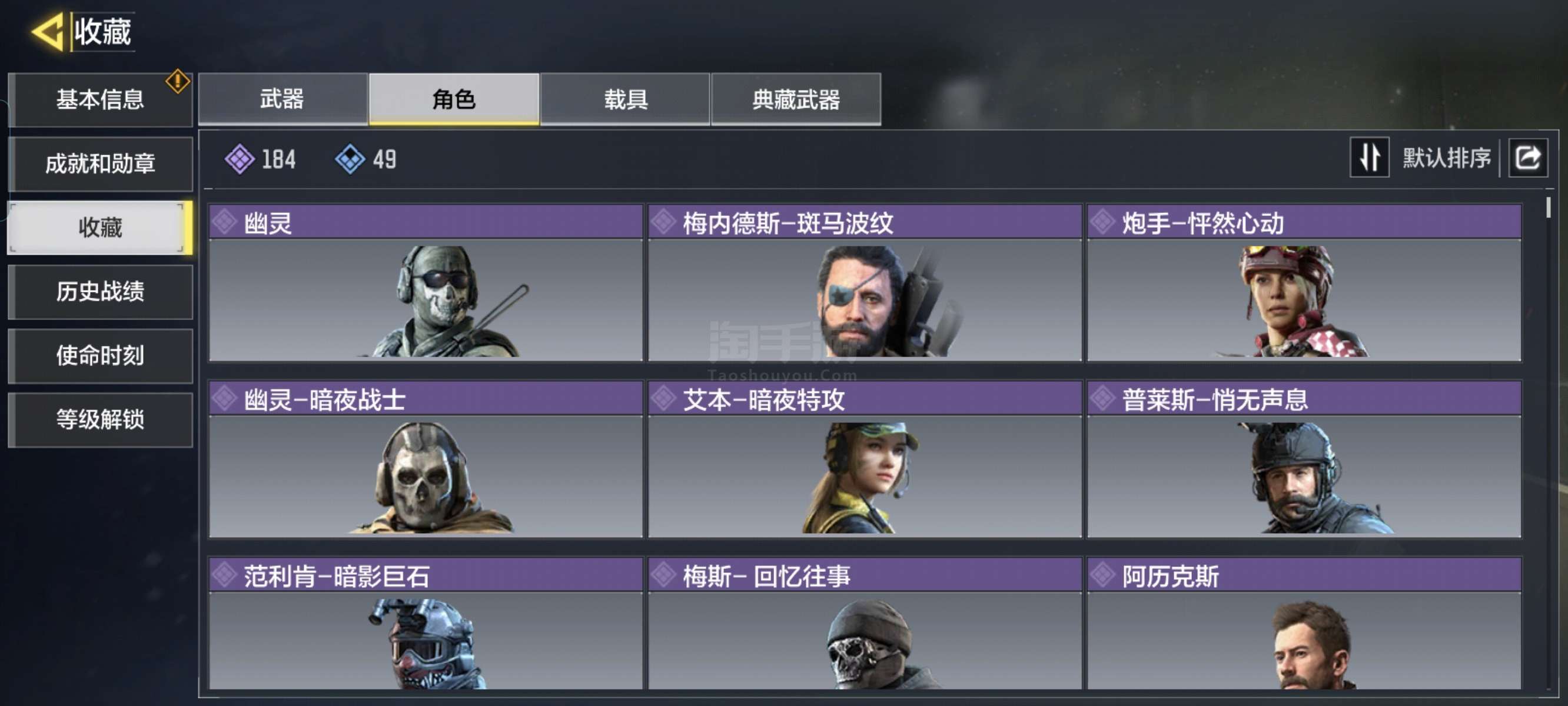Screen dimensions: 1568x706
Task: Select the 艾本-暗夜特攻 character card
Action: click(x=865, y=459)
